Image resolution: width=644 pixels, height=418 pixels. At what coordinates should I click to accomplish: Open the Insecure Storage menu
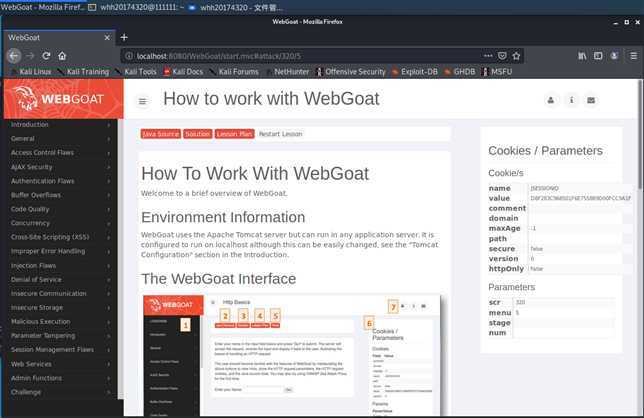(x=60, y=308)
